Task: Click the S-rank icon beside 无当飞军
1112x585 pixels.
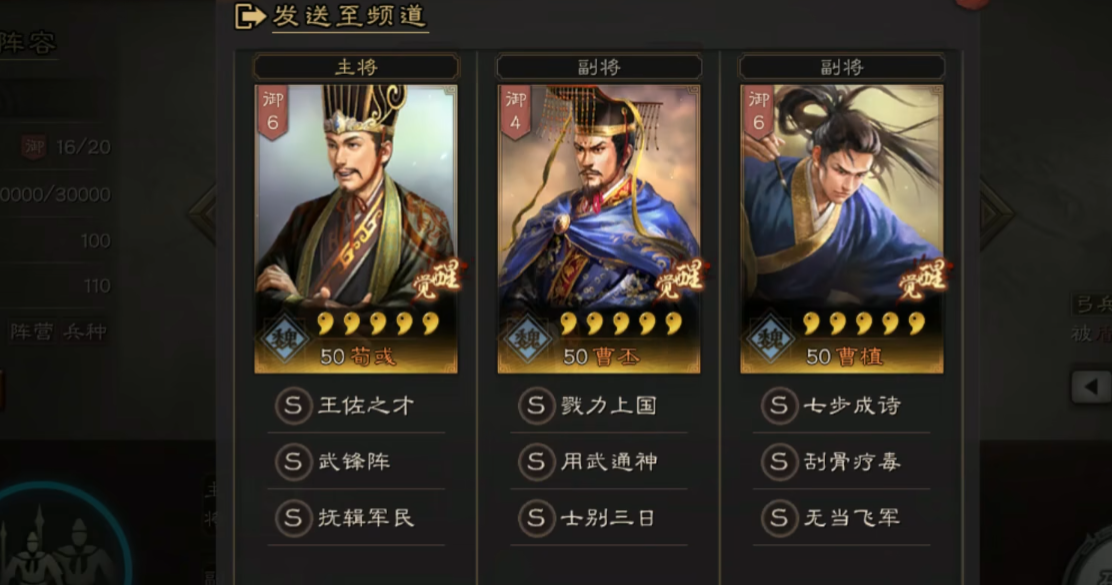Action: pyautogui.click(x=779, y=518)
